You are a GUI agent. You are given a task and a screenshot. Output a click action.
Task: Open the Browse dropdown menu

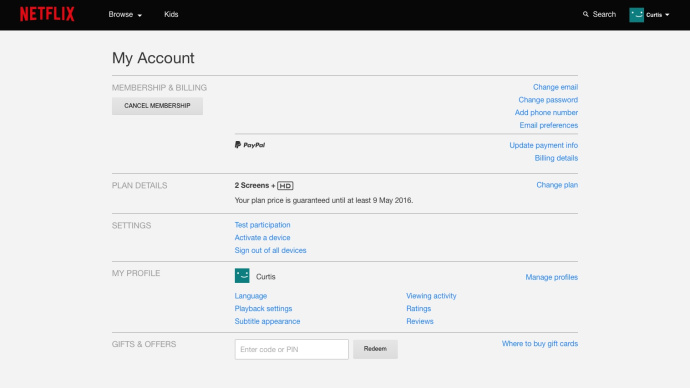tap(125, 15)
